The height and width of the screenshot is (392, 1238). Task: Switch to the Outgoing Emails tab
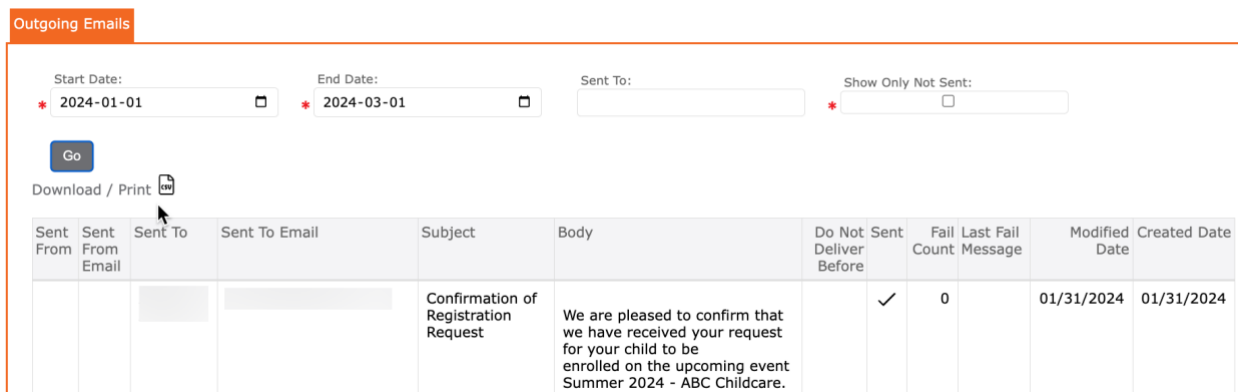(x=72, y=24)
